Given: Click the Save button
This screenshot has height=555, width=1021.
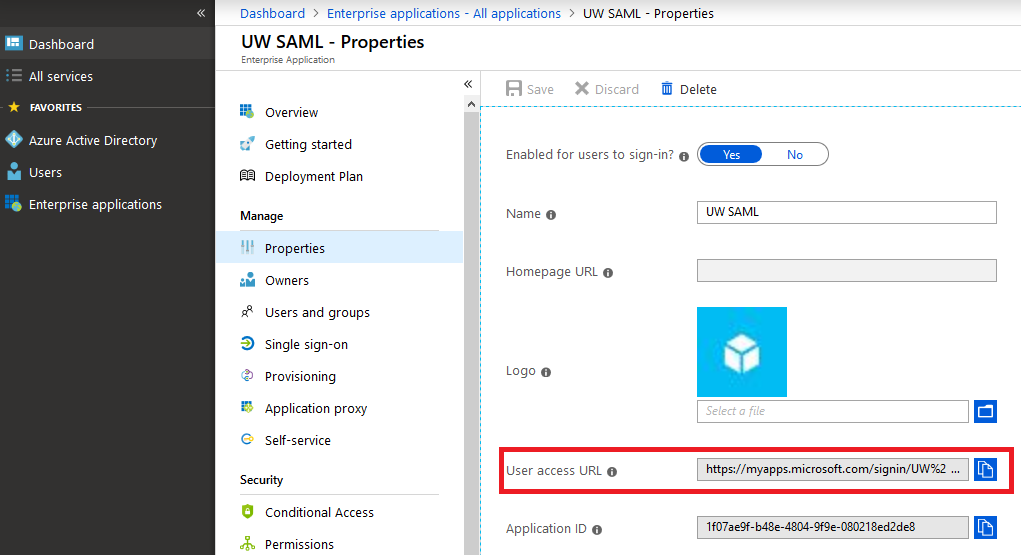Looking at the screenshot, I should click(529, 89).
